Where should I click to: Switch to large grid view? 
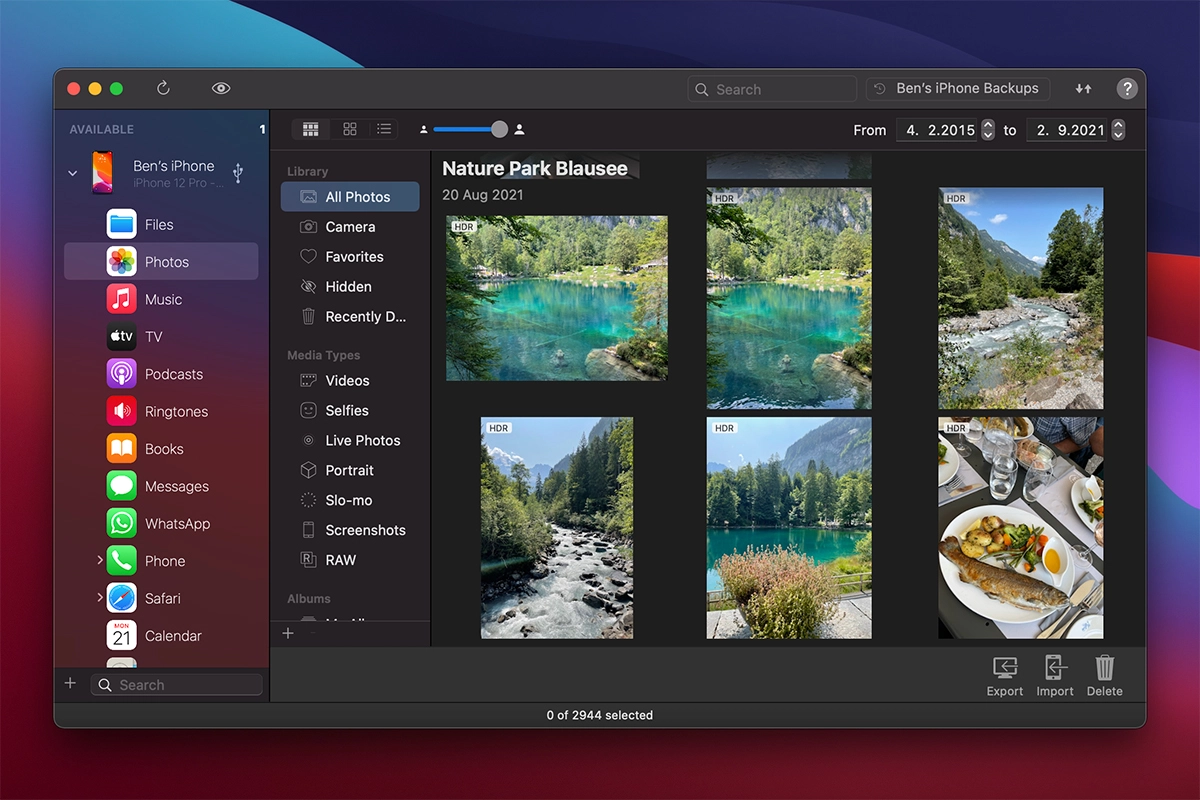click(311, 129)
